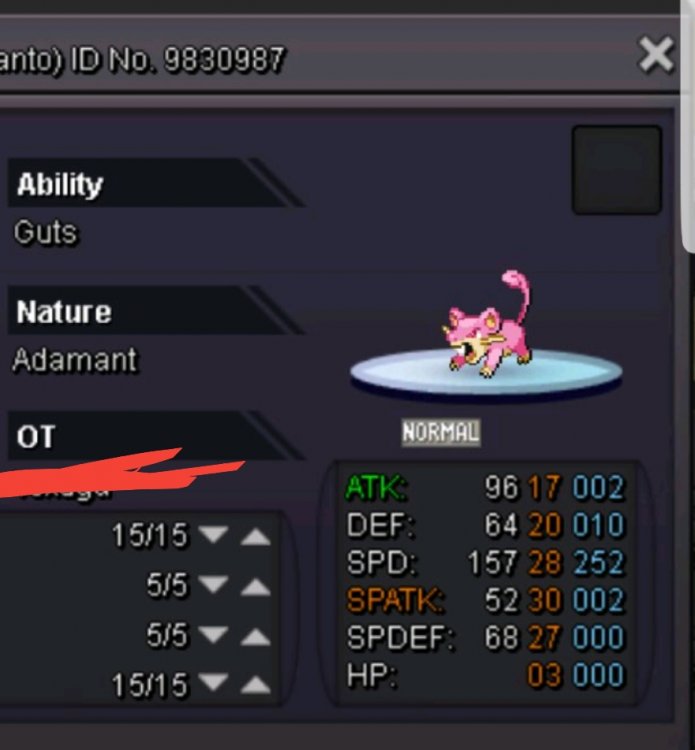The image size is (695, 750).
Task: Close the summary window with the X
Action: [x=656, y=55]
